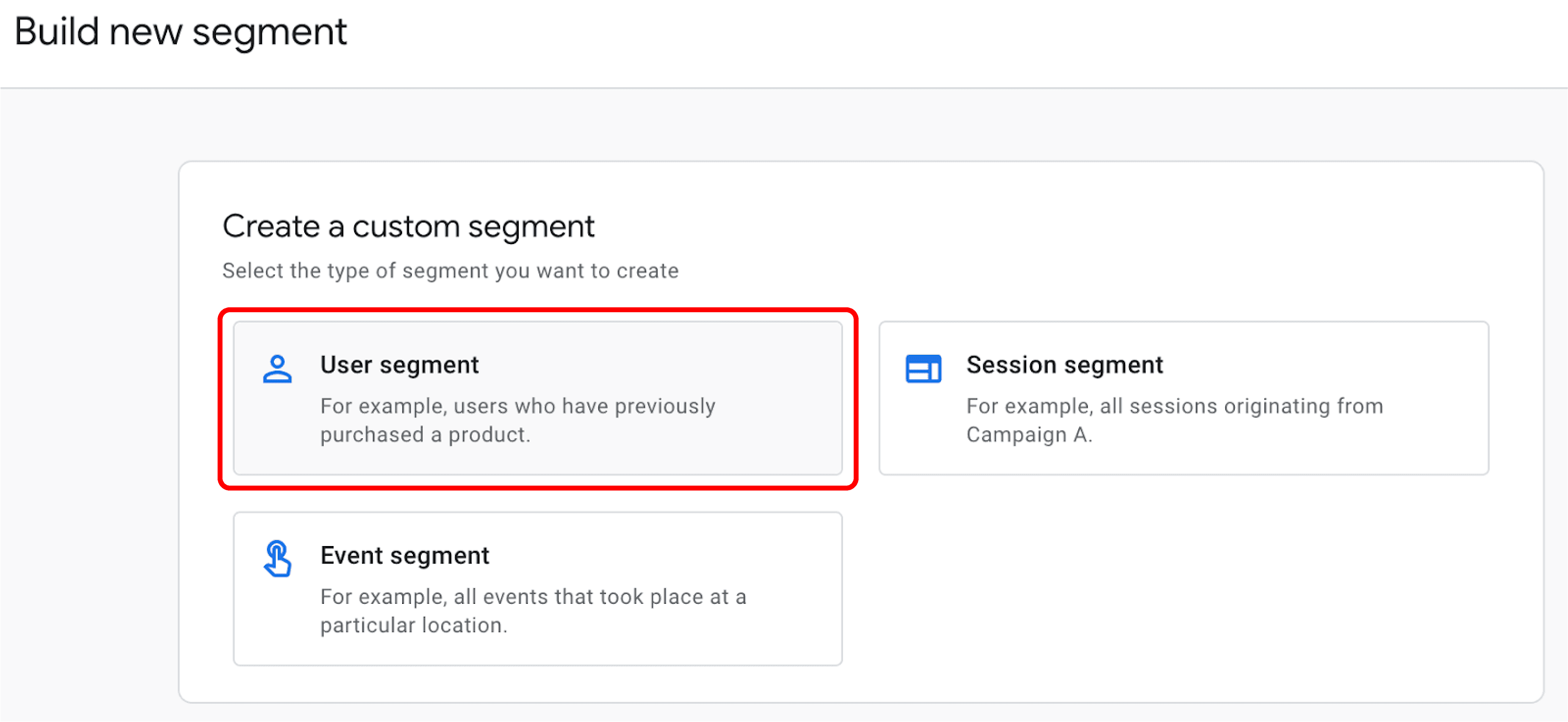This screenshot has width=1568, height=722.
Task: Click the blue person icon on User segment
Action: point(278,369)
